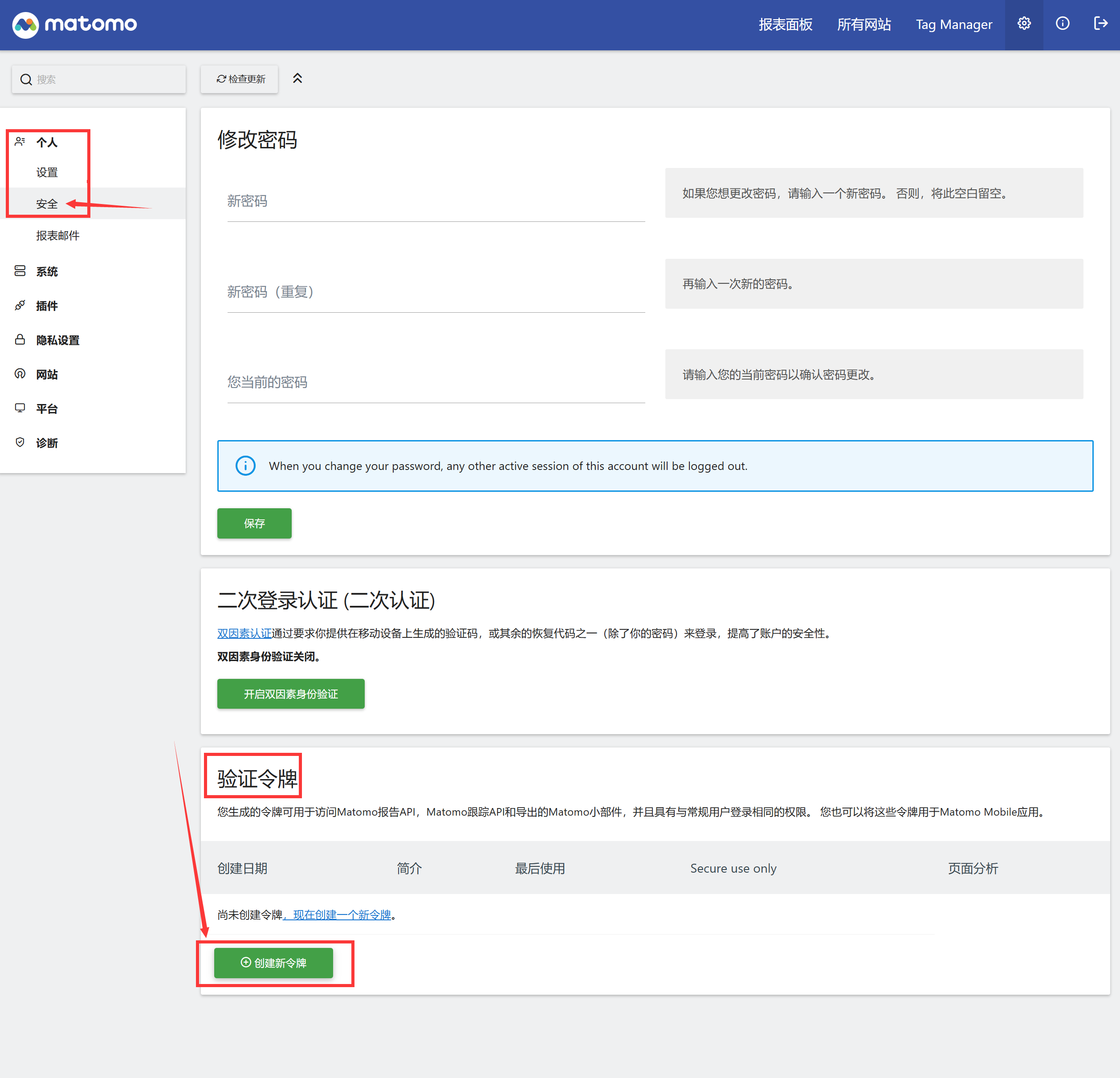This screenshot has width=1120, height=1078.
Task: Open the 网站 sidebar section
Action: 47,374
